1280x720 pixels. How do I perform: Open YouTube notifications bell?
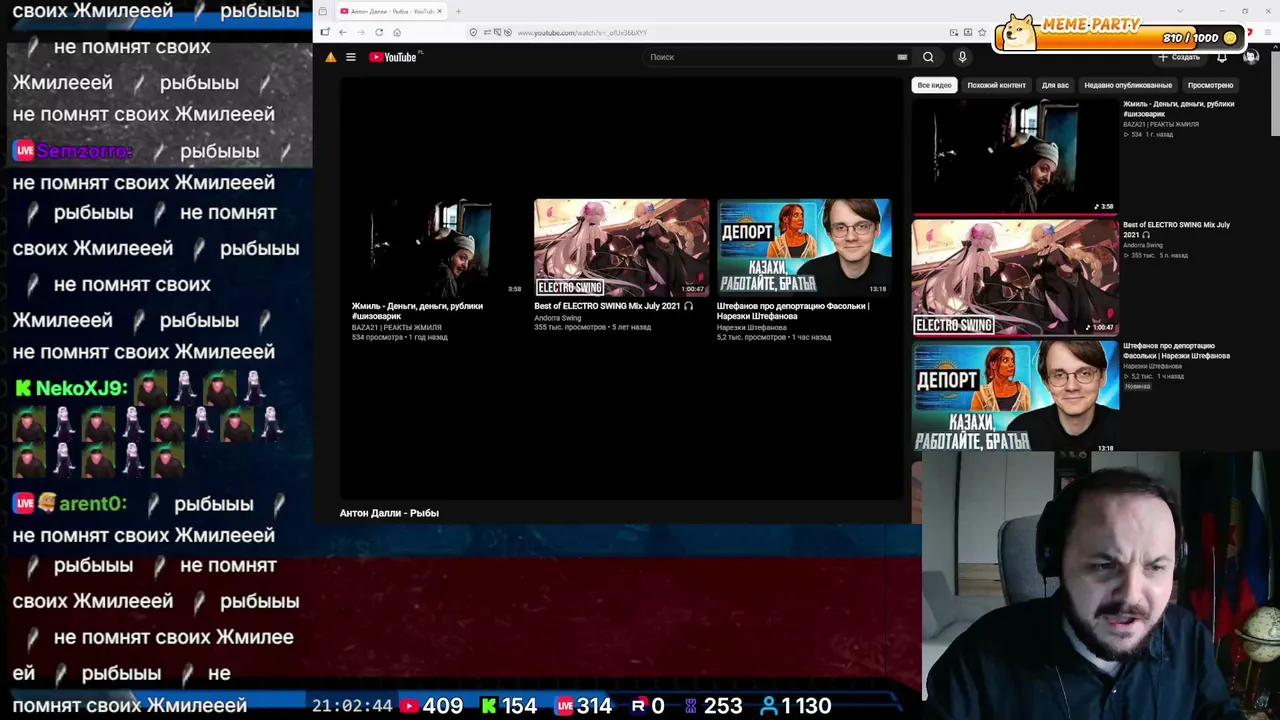tap(1222, 57)
